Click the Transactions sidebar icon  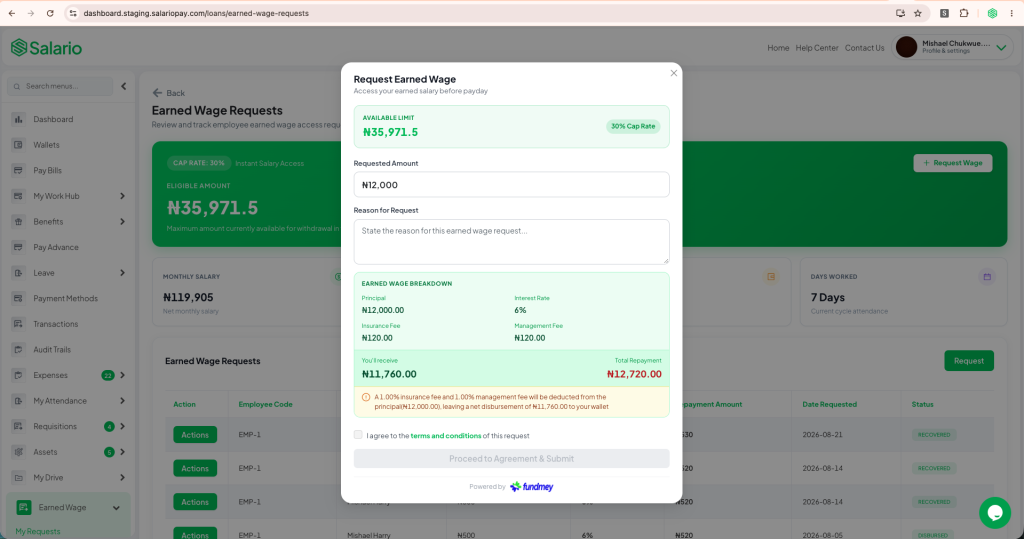pos(18,324)
